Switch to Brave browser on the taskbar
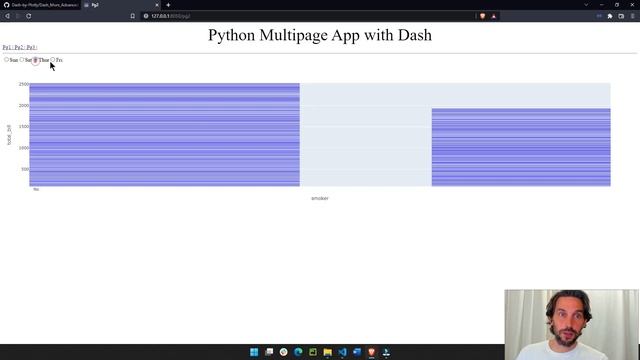The image size is (640, 360). (371, 352)
